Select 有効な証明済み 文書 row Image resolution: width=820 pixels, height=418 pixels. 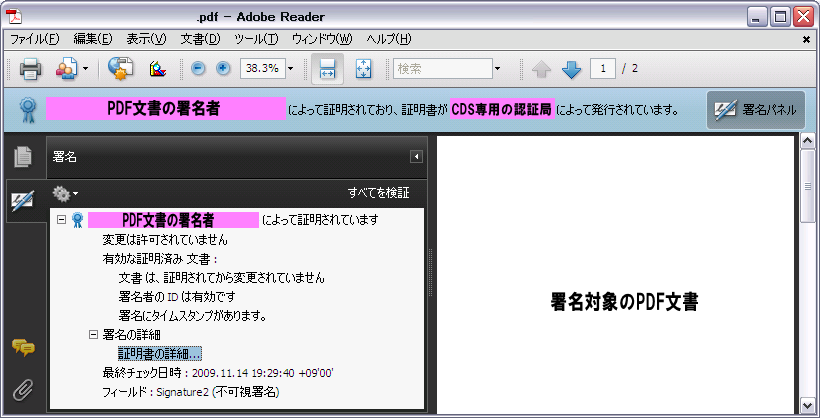tap(160, 259)
